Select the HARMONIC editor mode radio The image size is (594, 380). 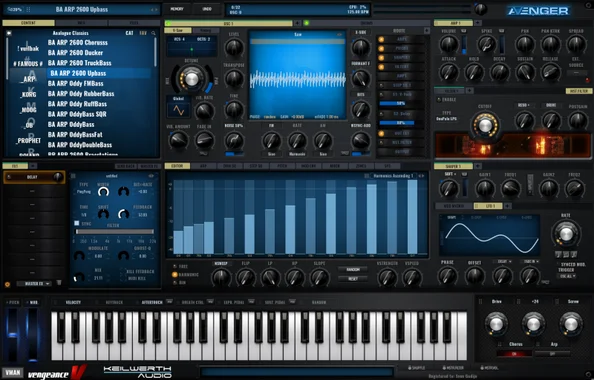[175, 275]
